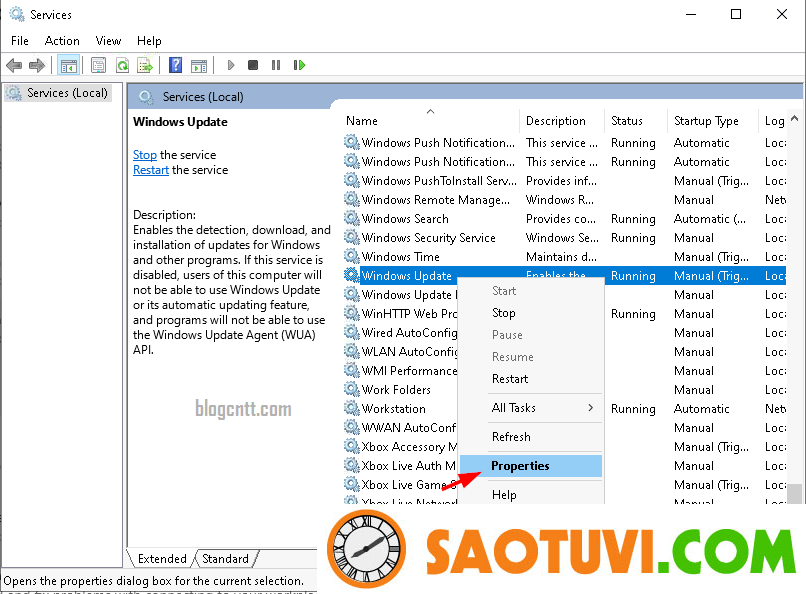Select Windows Security Service row
Viewport: 806px width, 594px height.
pyautogui.click(x=564, y=237)
